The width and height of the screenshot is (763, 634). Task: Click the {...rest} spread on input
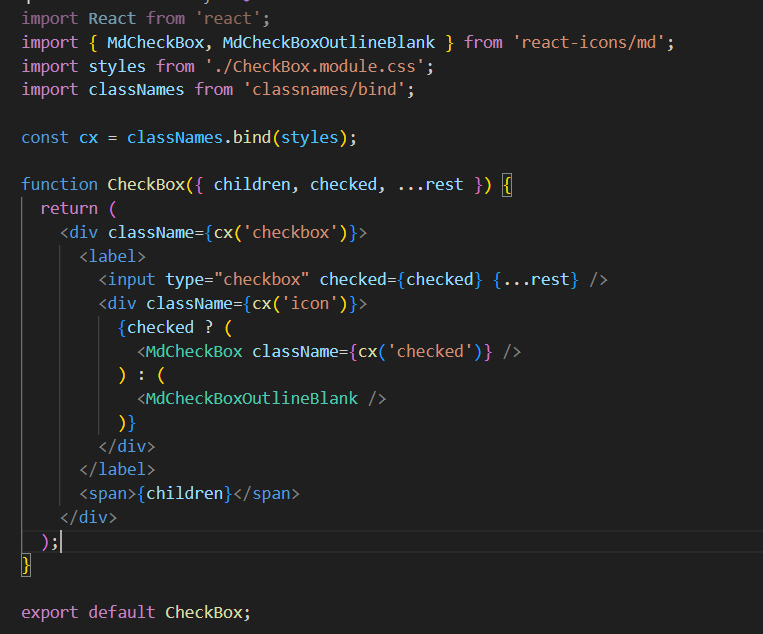point(536,279)
